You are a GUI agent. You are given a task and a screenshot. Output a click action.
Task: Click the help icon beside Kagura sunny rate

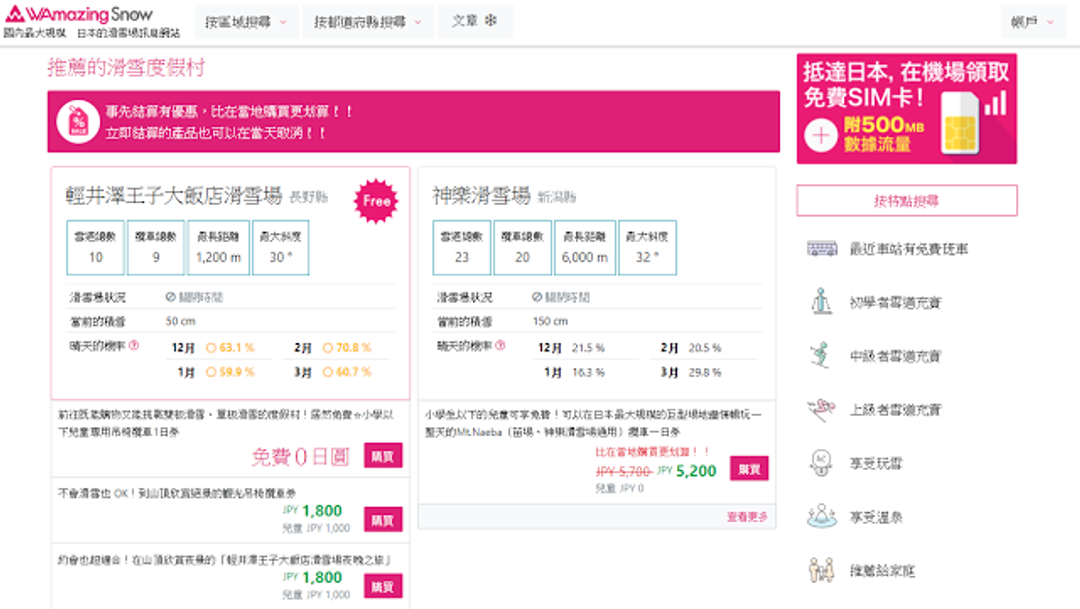tap(500, 346)
